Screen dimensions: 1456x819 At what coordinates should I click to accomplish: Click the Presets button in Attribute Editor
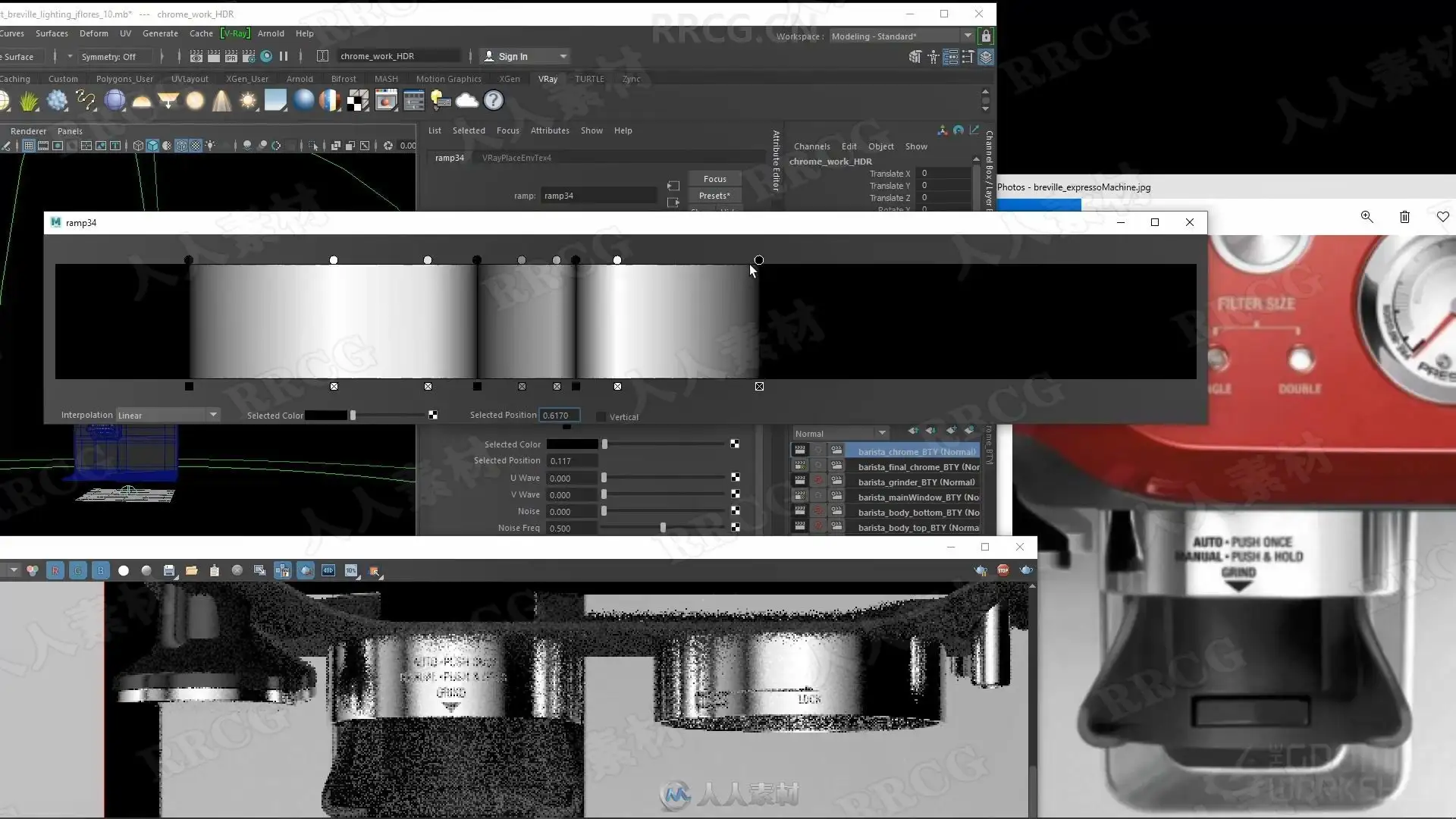pos(714,196)
